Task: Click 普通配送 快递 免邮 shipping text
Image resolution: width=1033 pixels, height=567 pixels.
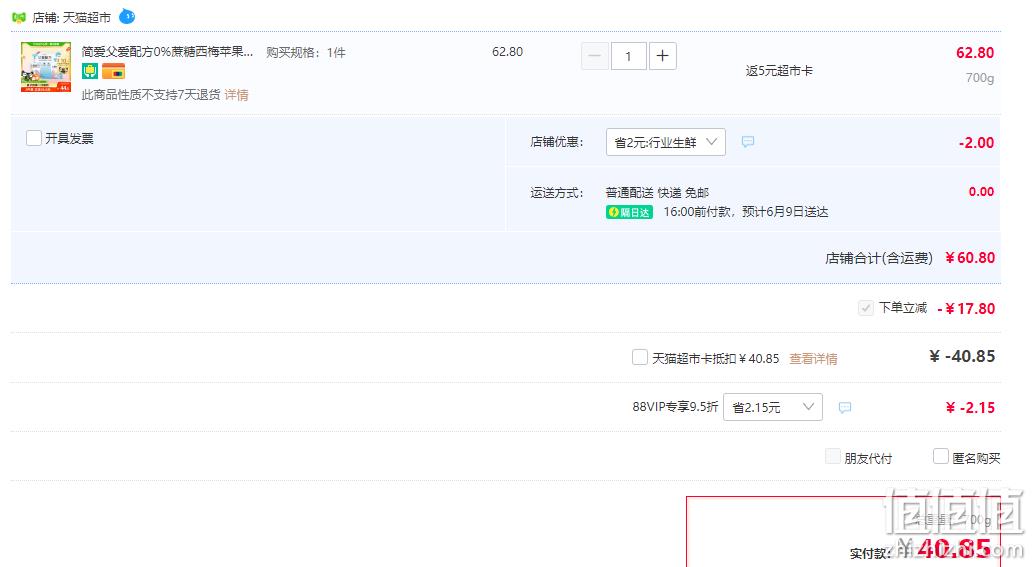Action: click(657, 193)
